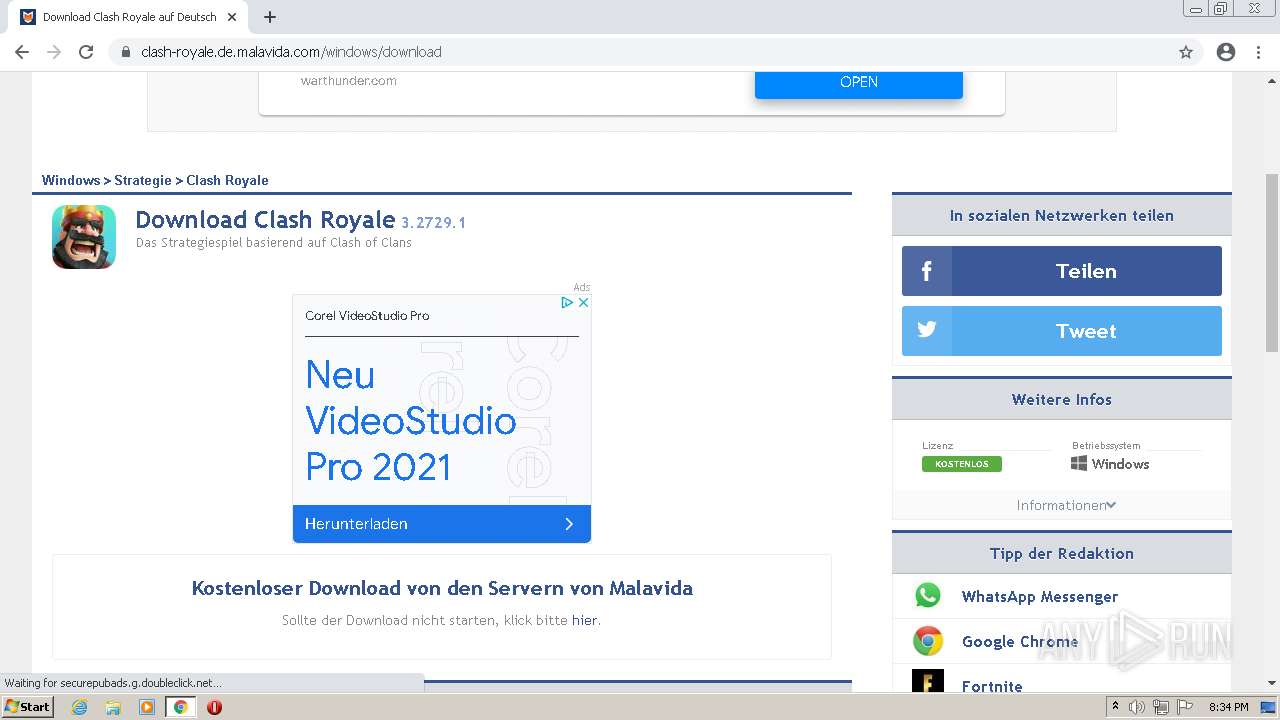Click the network tray icon
Screen dimensions: 1280x720
(x=1160, y=707)
